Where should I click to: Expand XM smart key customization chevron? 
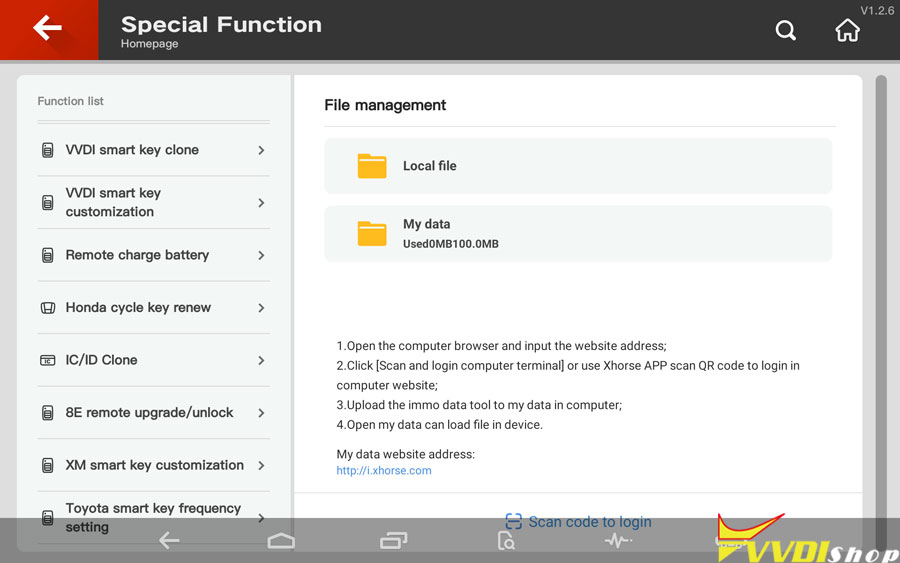coord(261,465)
